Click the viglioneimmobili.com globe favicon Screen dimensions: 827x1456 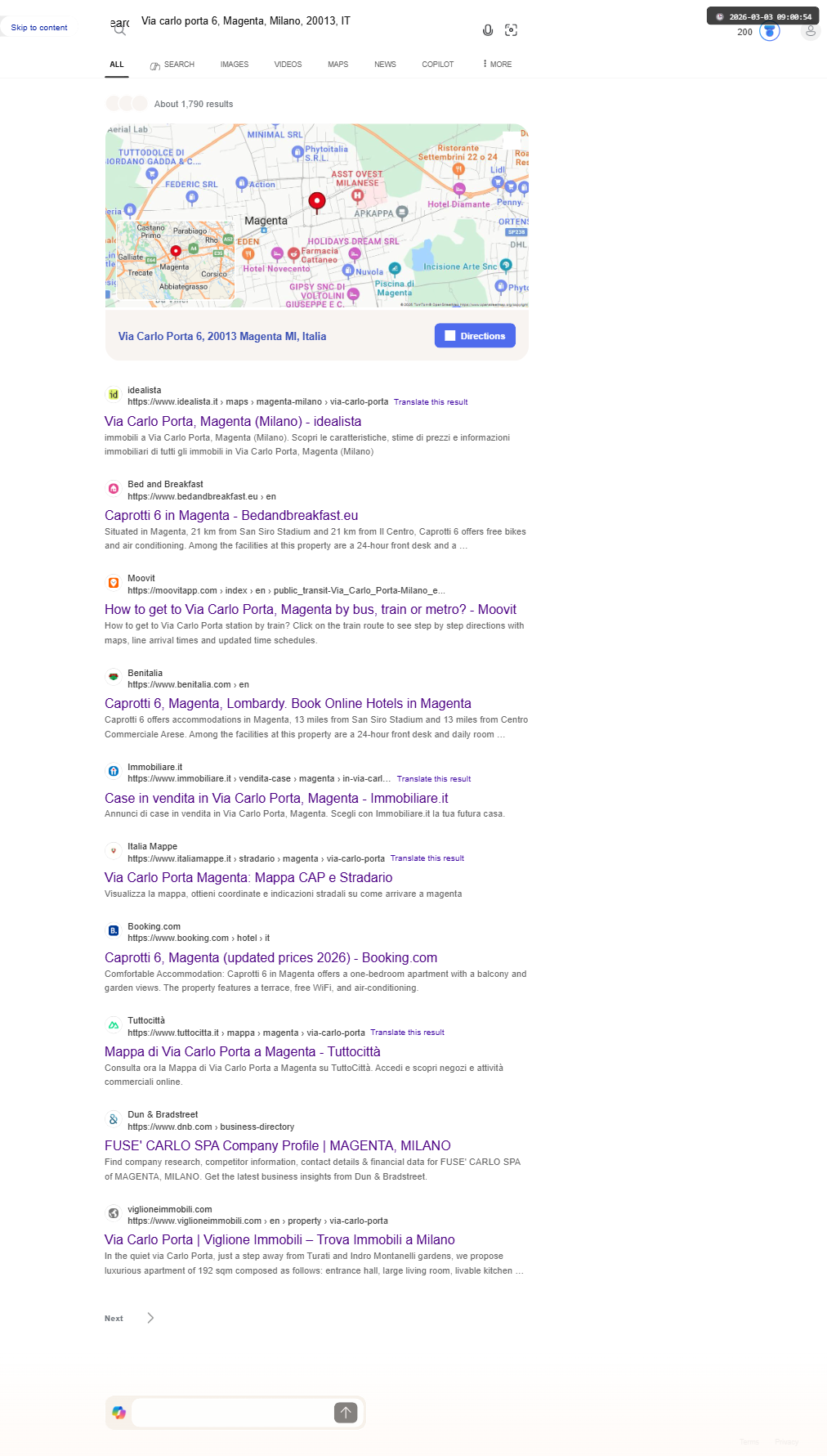click(x=114, y=1213)
